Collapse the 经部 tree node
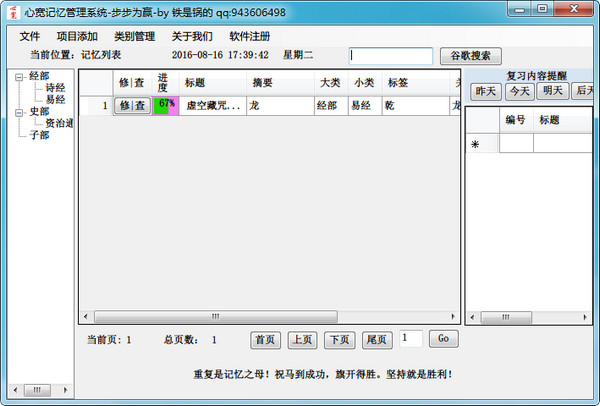This screenshot has width=600, height=406. [19, 76]
